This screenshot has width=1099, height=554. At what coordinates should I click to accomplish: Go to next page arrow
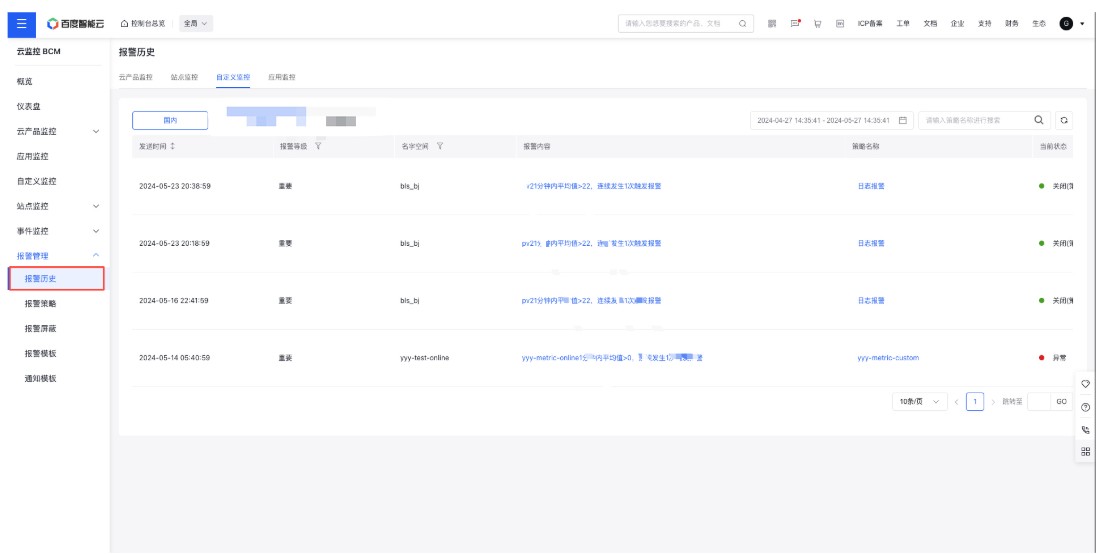click(993, 402)
